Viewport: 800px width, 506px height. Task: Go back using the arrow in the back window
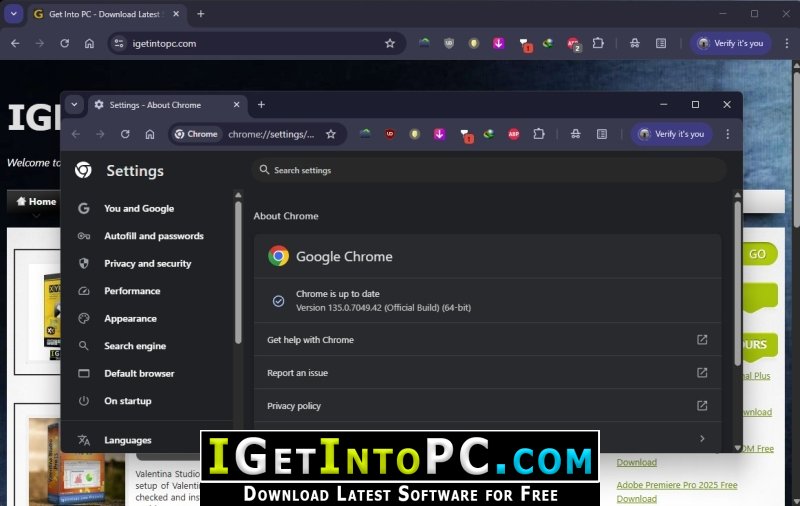(15, 43)
